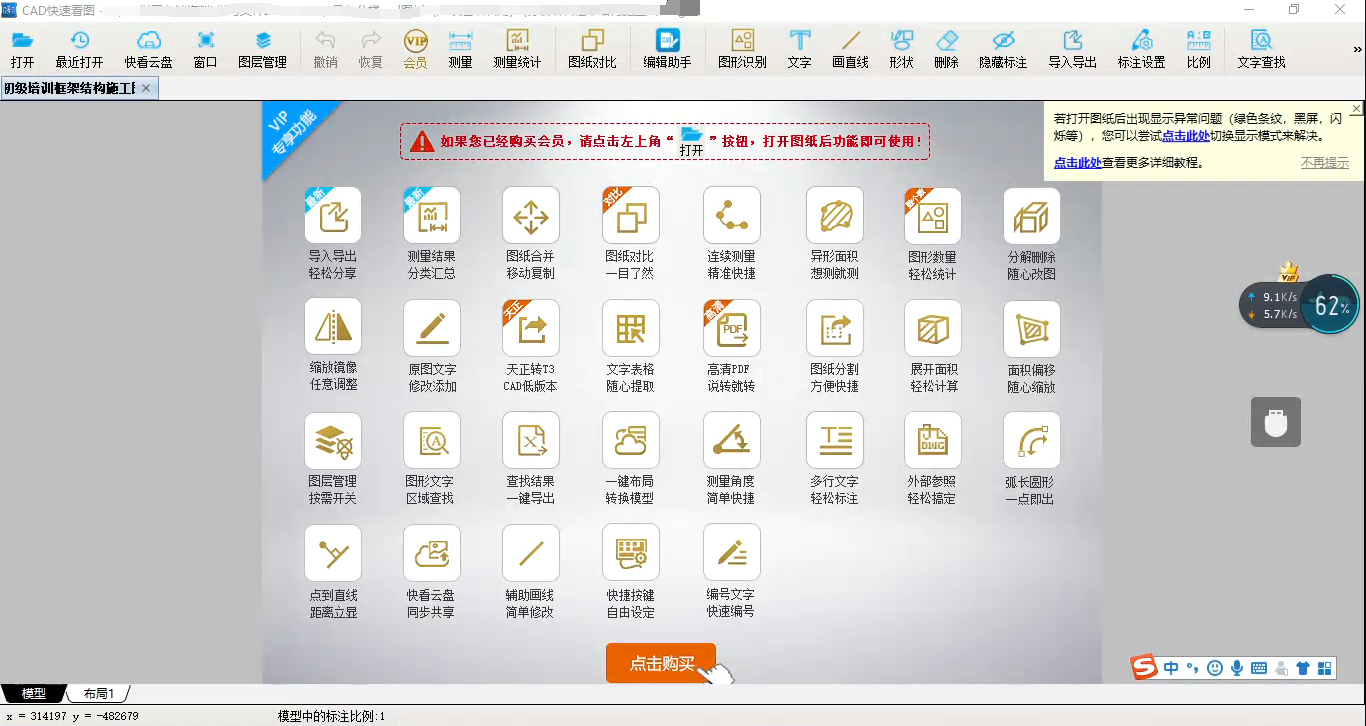This screenshot has height=726, width=1366.
Task: Click the 不再提示 don't remind link
Action: coord(1325,162)
